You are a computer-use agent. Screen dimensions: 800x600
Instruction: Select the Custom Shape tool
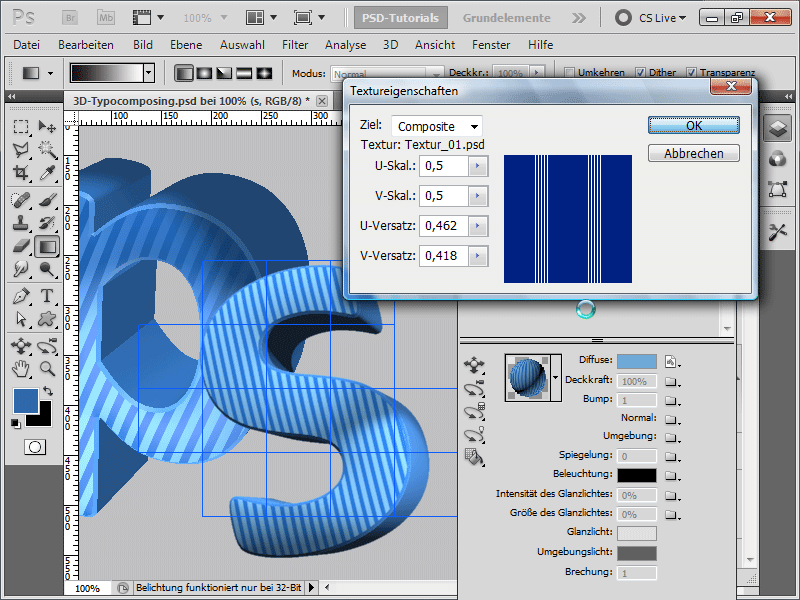[47, 319]
